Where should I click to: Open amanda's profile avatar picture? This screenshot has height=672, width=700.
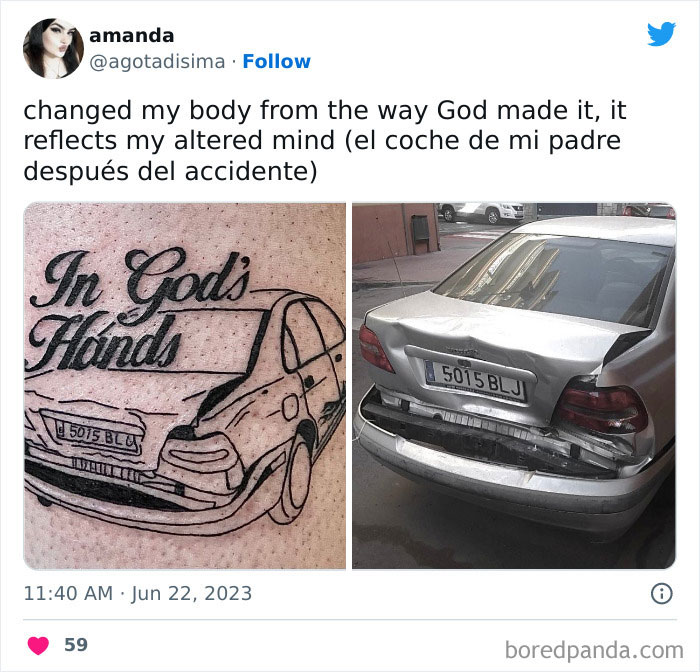[53, 48]
